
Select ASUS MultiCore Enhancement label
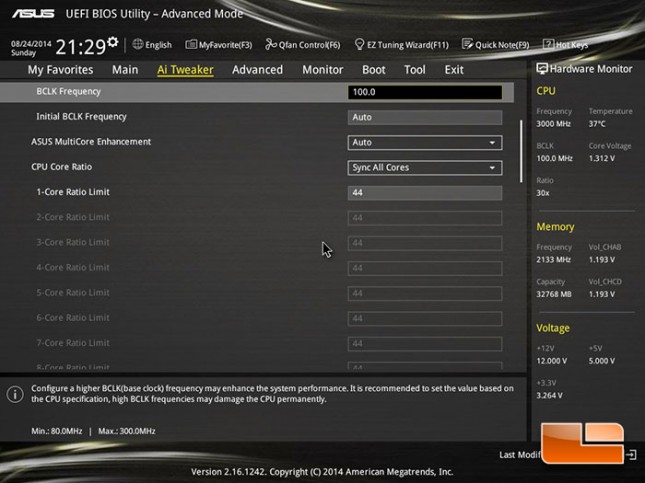[91, 142]
